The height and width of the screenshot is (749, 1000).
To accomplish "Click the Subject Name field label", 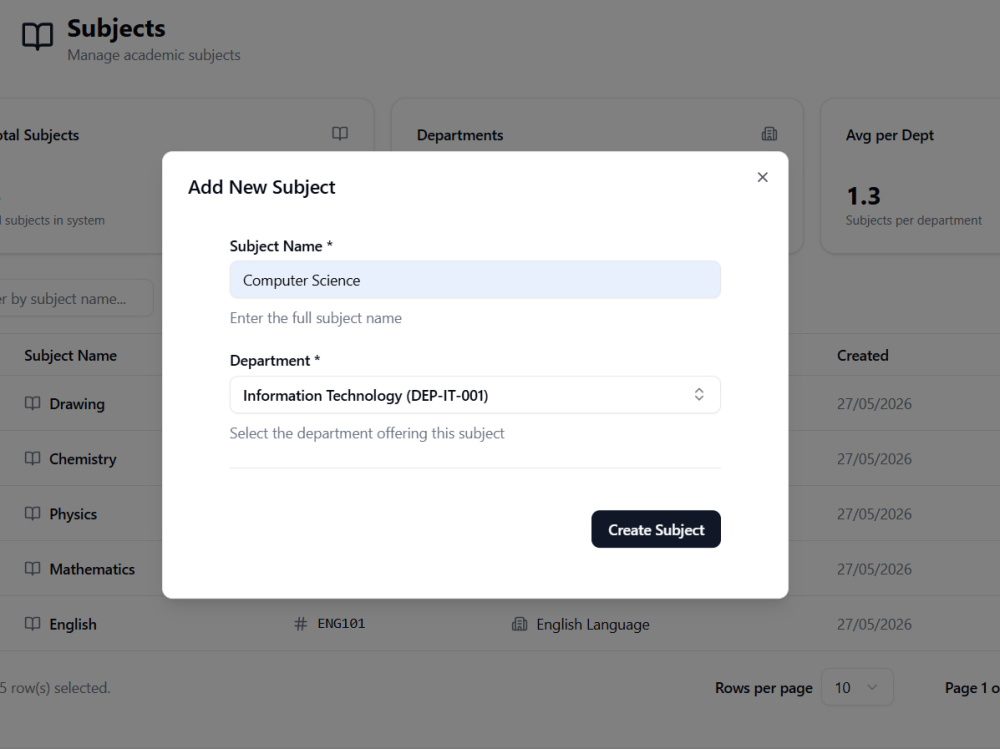I will (281, 246).
